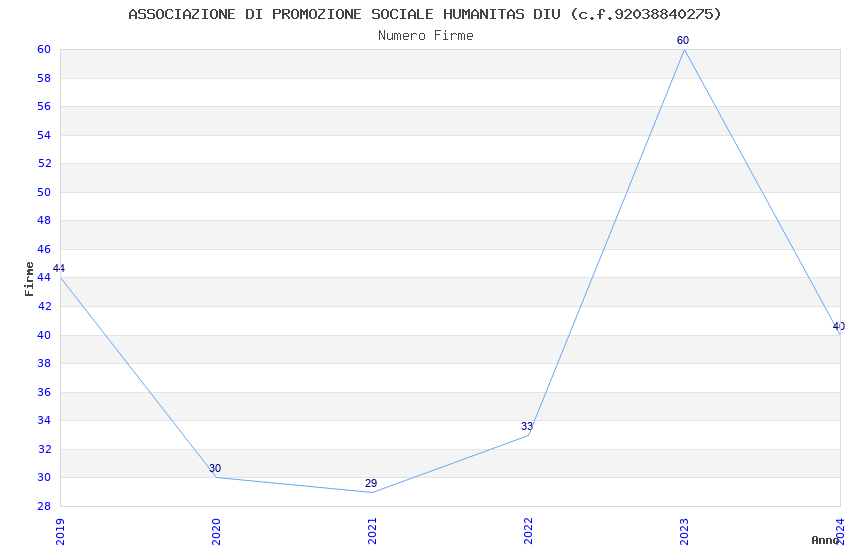This screenshot has width=850, height=550.
Task: Click the y-axis tick value 36
Action: [44, 392]
